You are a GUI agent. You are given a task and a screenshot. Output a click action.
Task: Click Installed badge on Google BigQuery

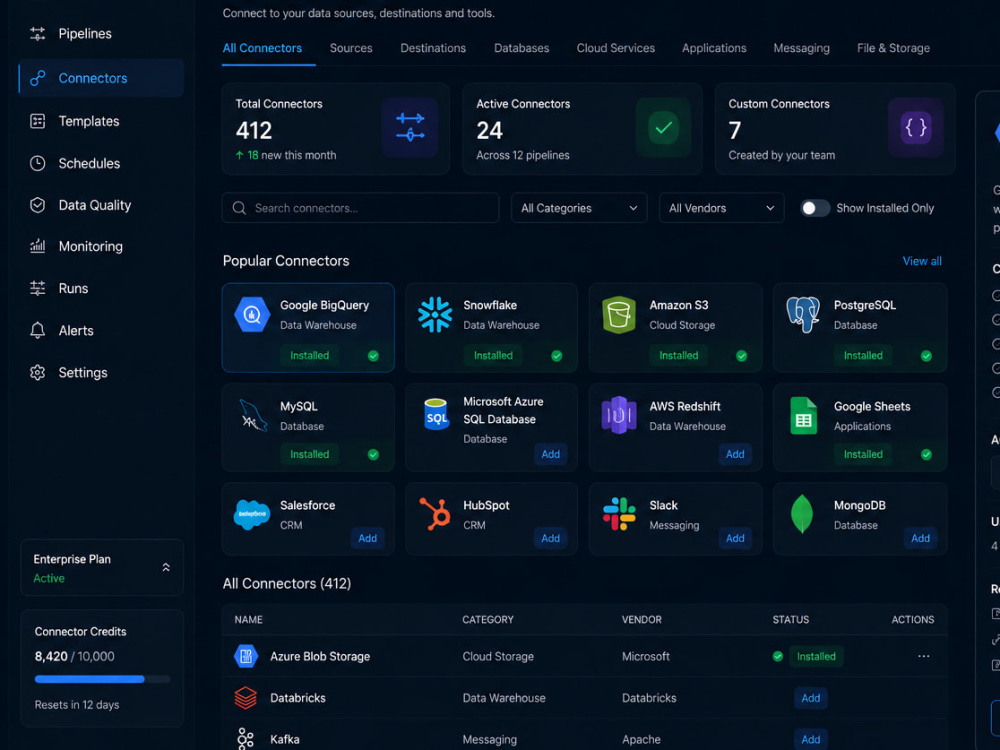309,355
